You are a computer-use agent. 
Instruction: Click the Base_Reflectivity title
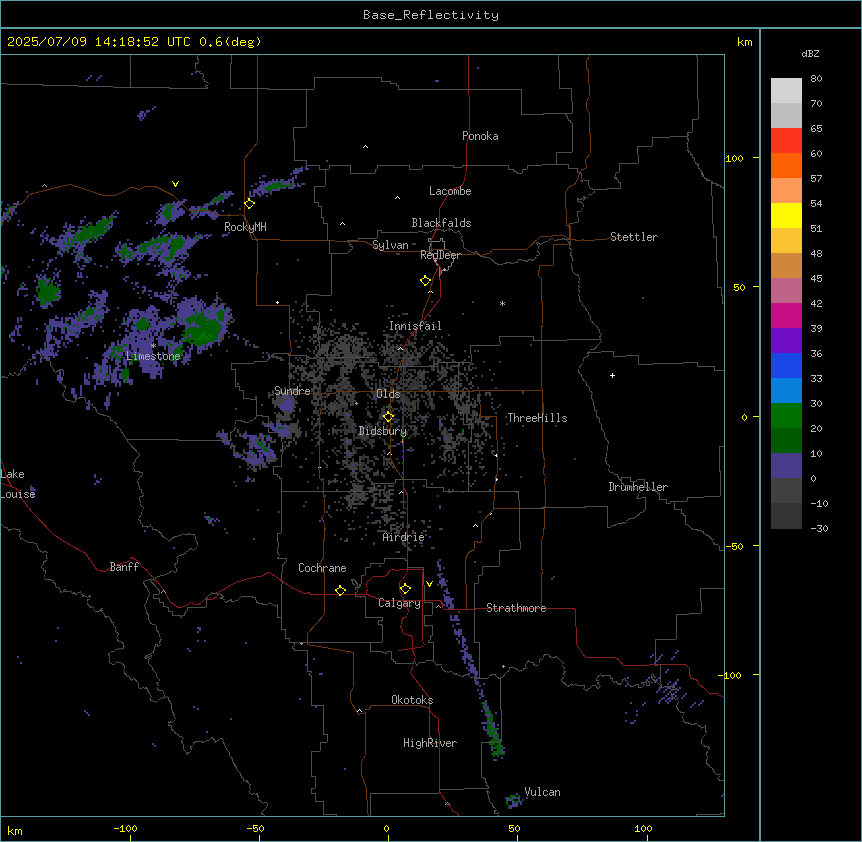pos(431,15)
